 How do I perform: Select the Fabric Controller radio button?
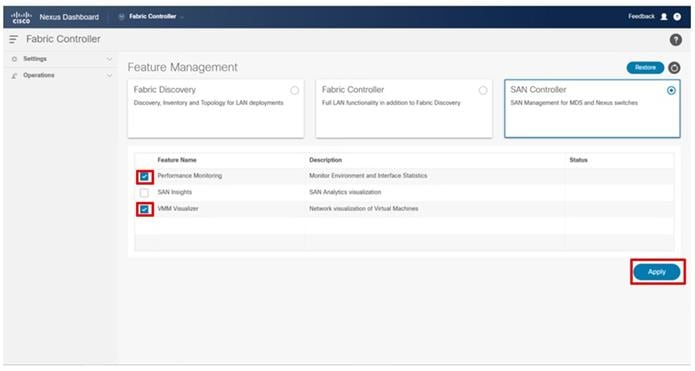(483, 90)
